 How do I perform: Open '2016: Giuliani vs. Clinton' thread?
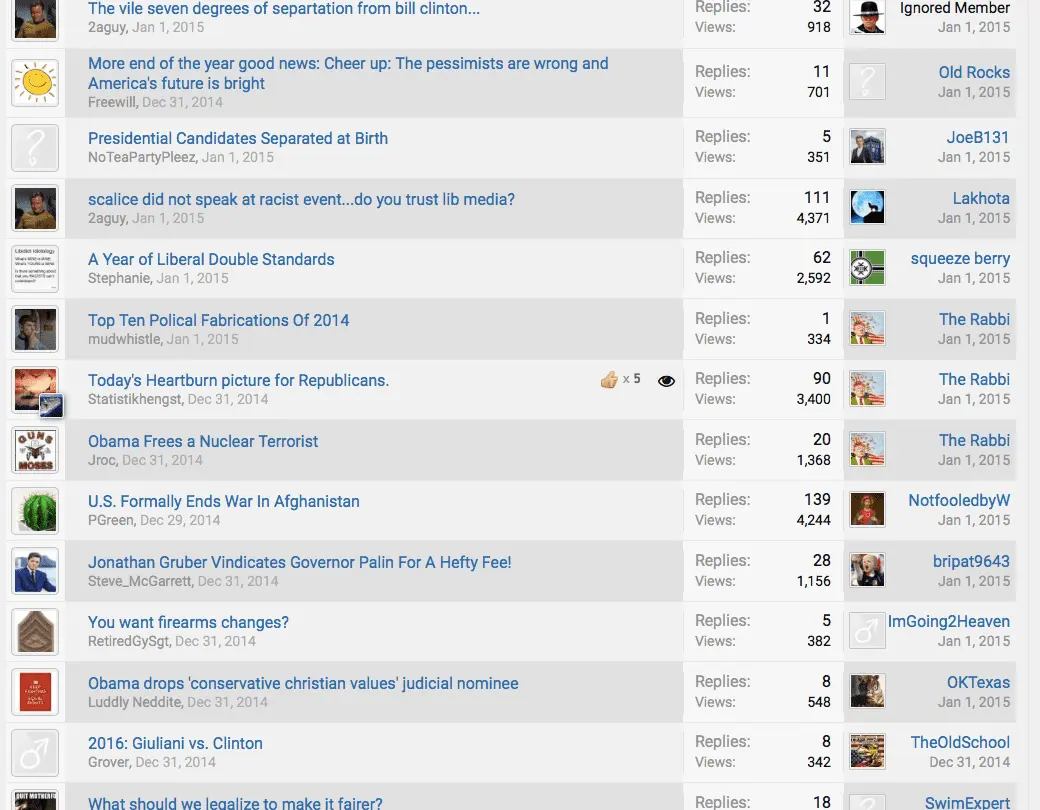(175, 744)
